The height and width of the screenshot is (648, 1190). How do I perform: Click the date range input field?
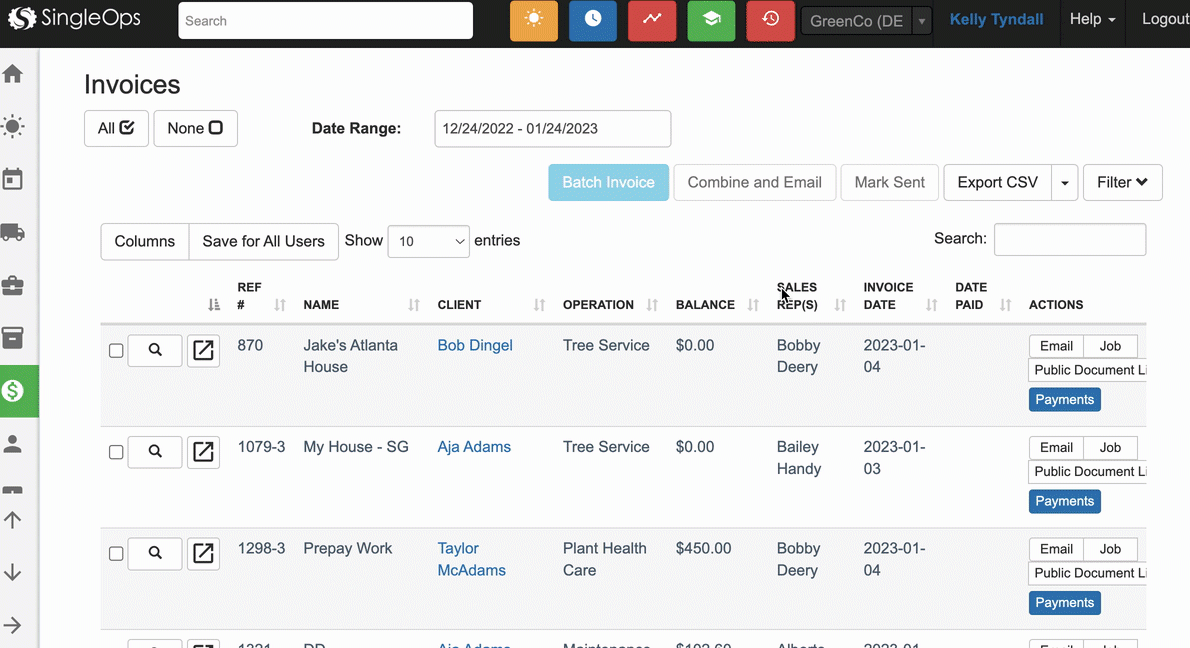[552, 129]
